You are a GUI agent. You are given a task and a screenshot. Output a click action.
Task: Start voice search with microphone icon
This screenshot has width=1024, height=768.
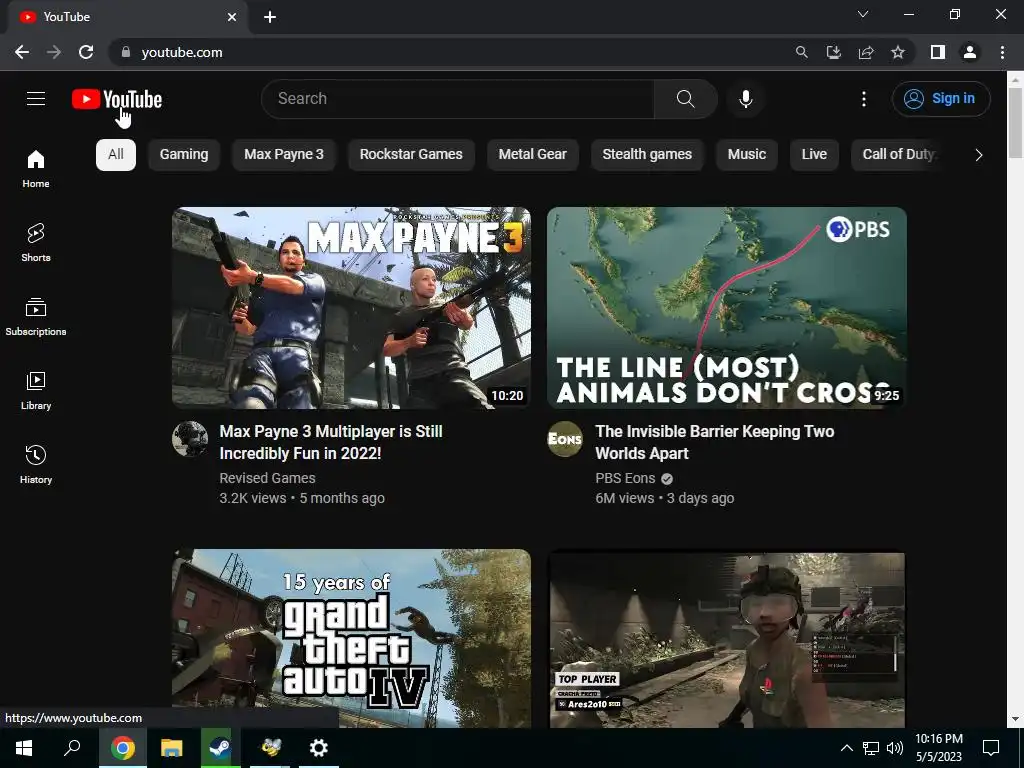click(x=745, y=99)
